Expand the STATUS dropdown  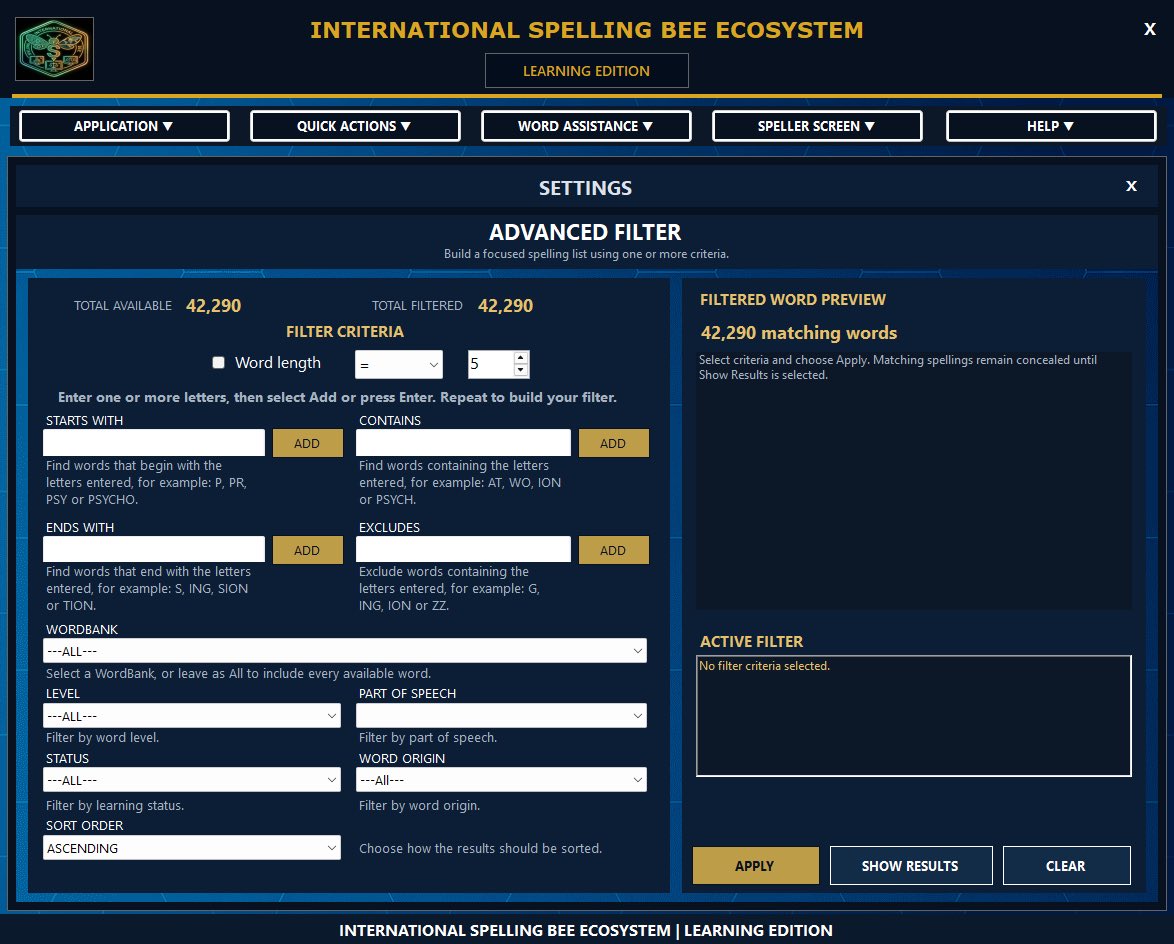(192, 780)
